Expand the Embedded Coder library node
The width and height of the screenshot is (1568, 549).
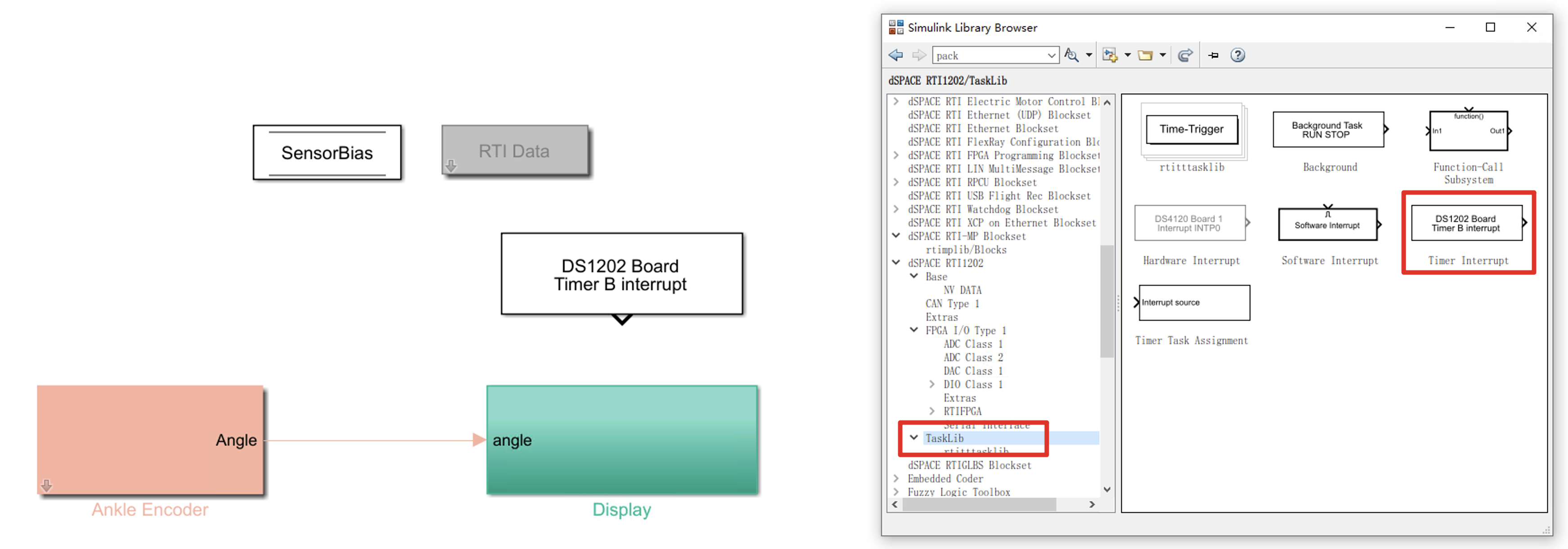point(896,478)
